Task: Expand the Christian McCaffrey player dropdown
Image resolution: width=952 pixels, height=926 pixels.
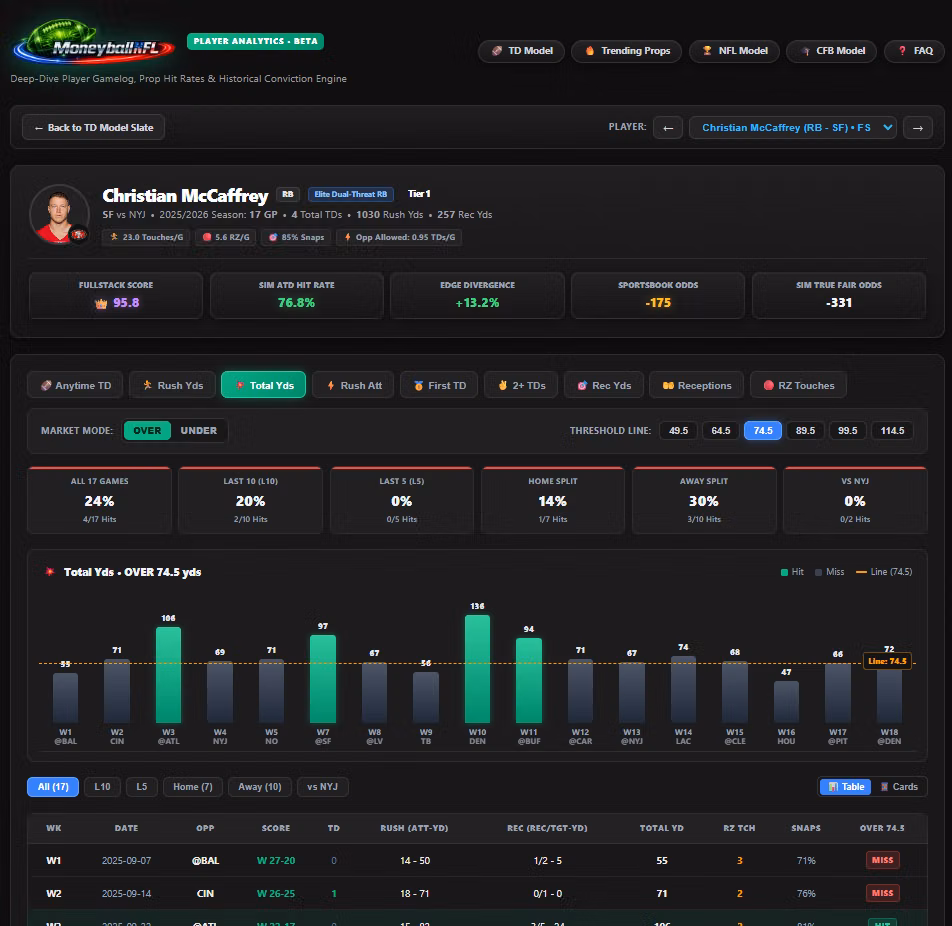Action: click(x=792, y=128)
